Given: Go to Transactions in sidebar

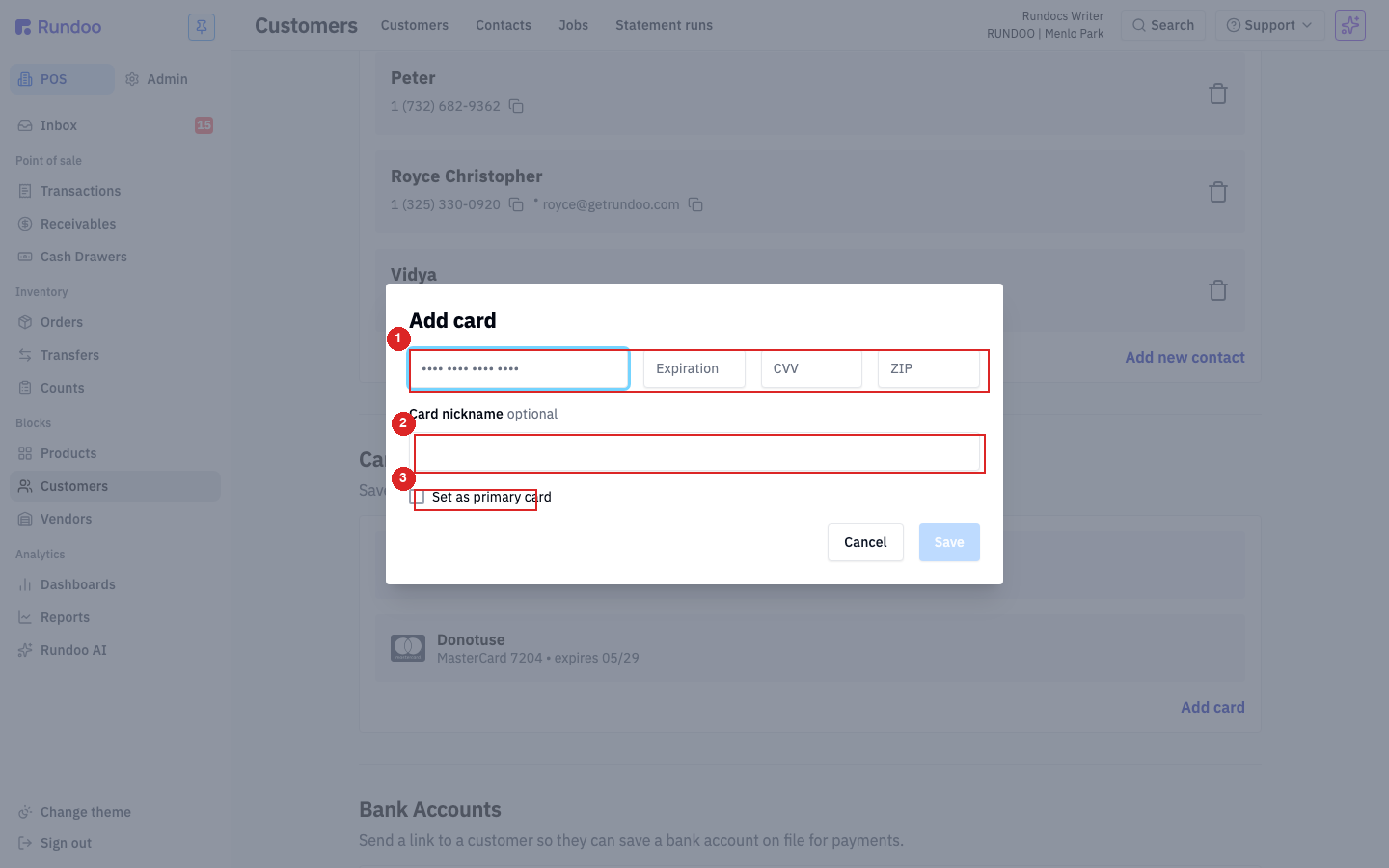Looking at the screenshot, I should click(x=115, y=191).
